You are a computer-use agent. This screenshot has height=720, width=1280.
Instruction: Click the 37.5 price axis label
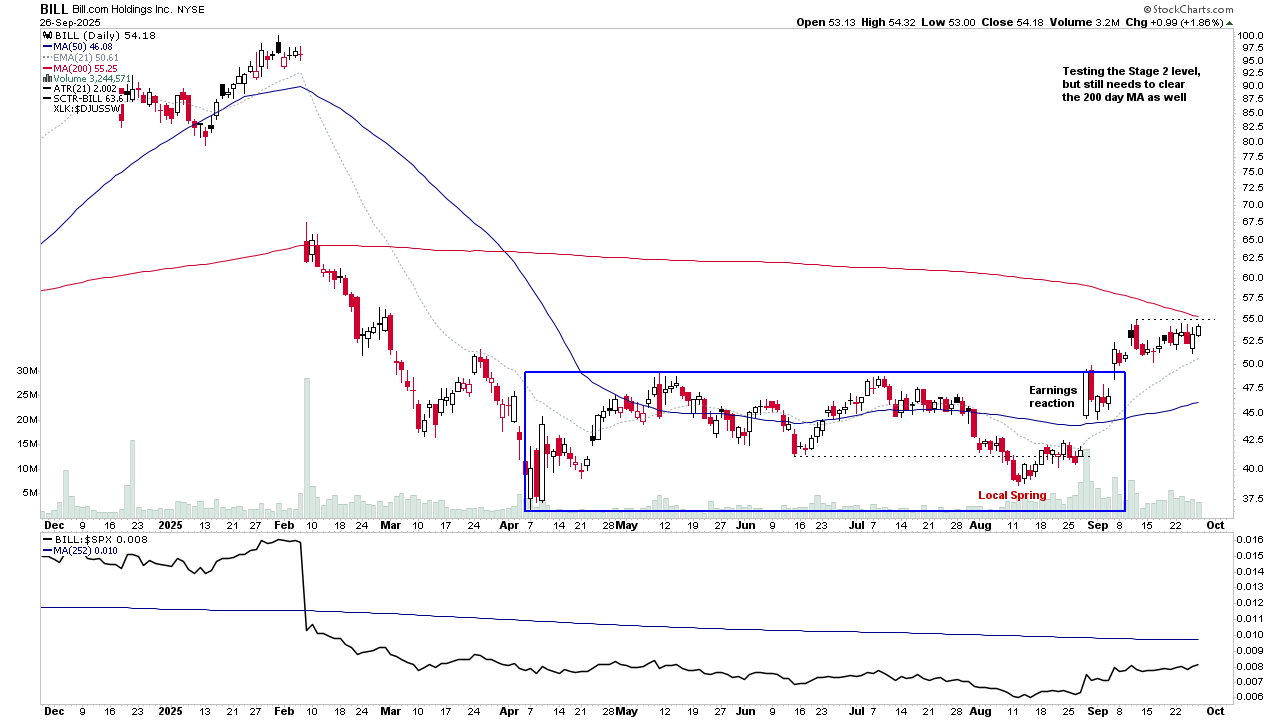click(1252, 497)
